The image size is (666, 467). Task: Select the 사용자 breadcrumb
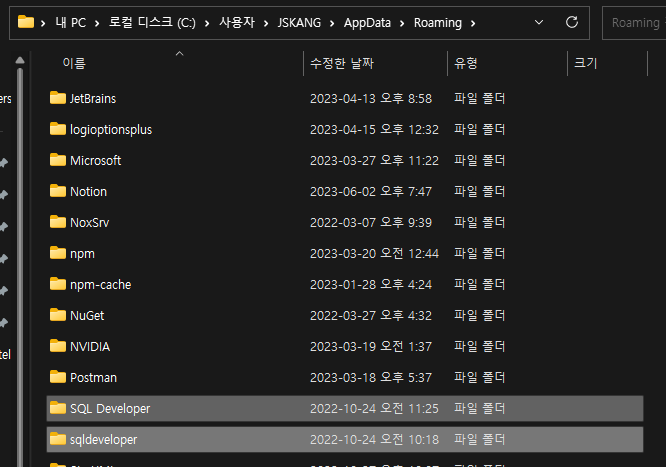[x=237, y=23]
